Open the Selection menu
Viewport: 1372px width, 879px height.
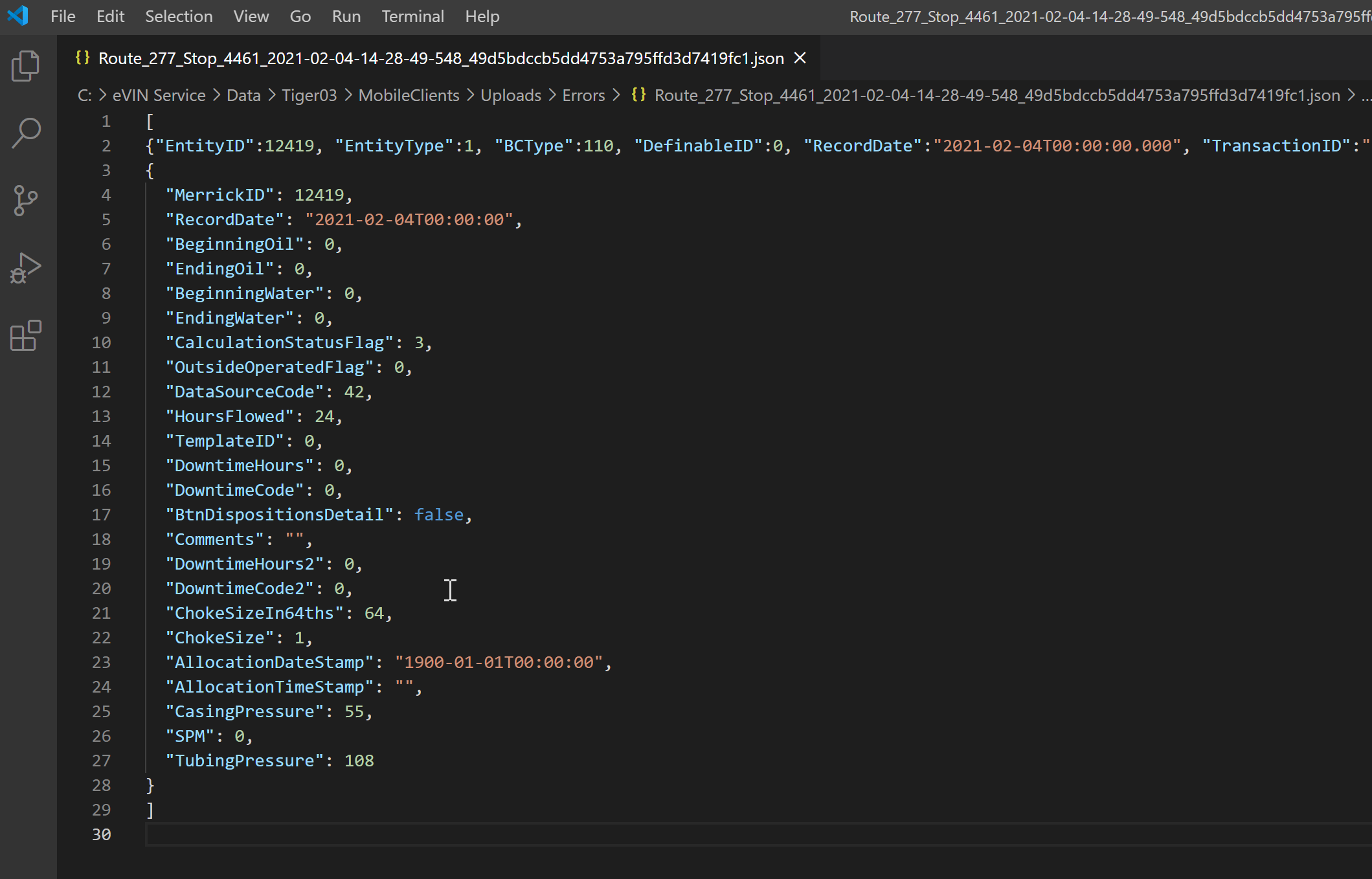(179, 16)
